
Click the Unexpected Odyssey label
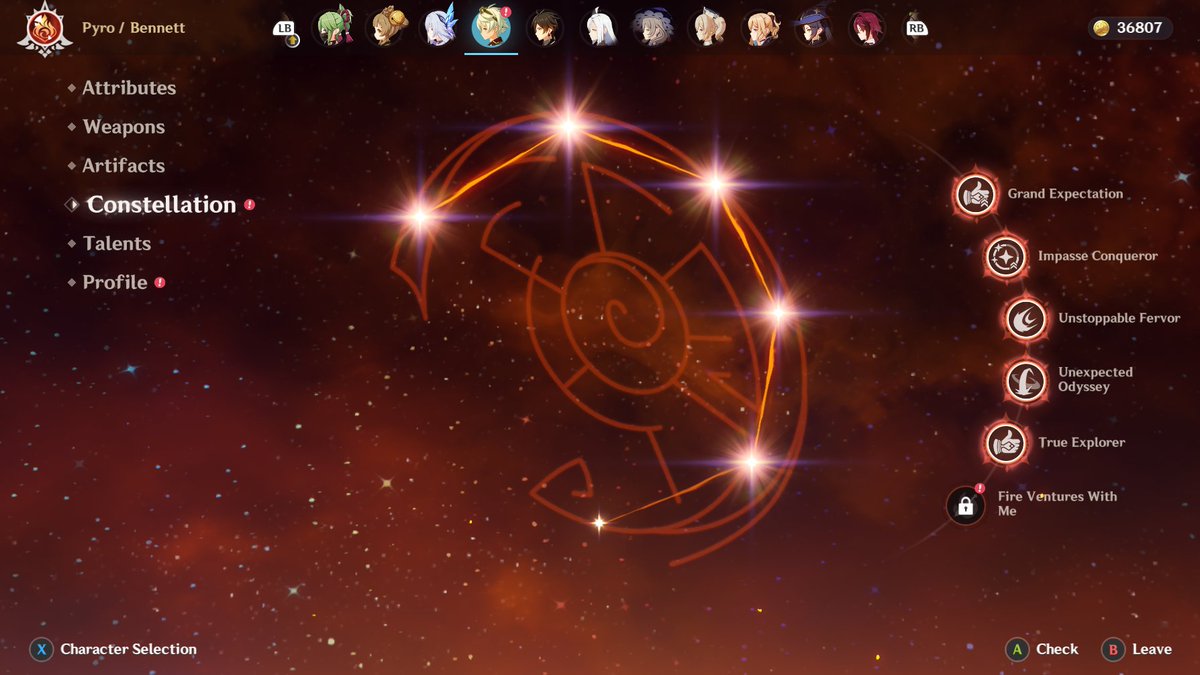(x=1096, y=379)
